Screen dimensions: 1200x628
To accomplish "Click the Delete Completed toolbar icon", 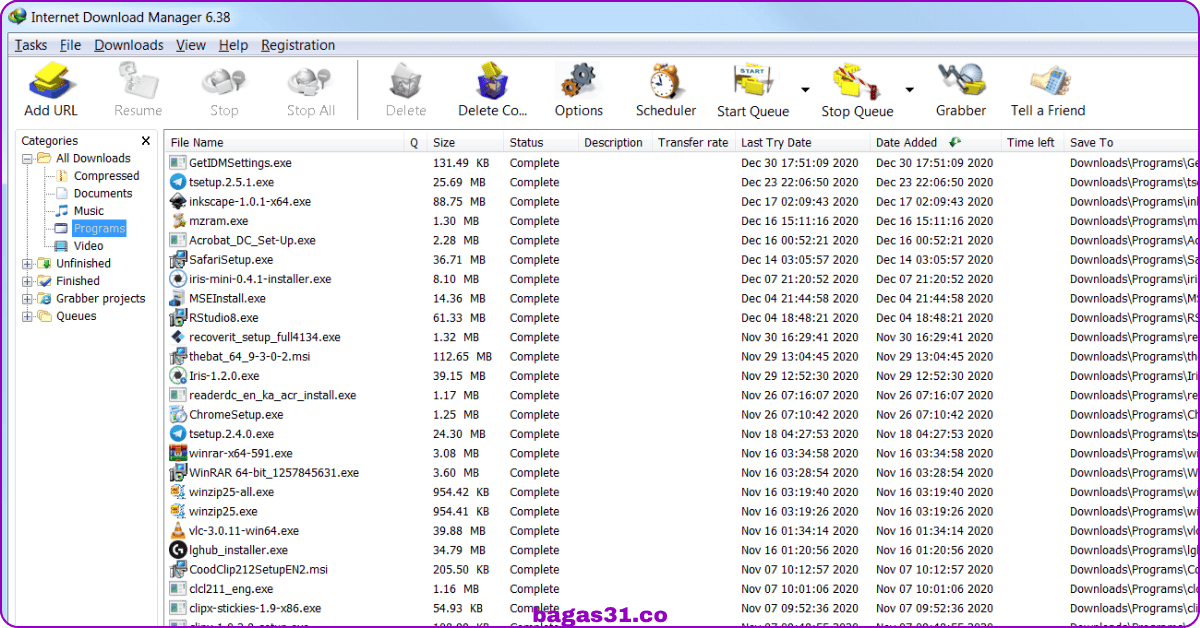I will pyautogui.click(x=492, y=79).
